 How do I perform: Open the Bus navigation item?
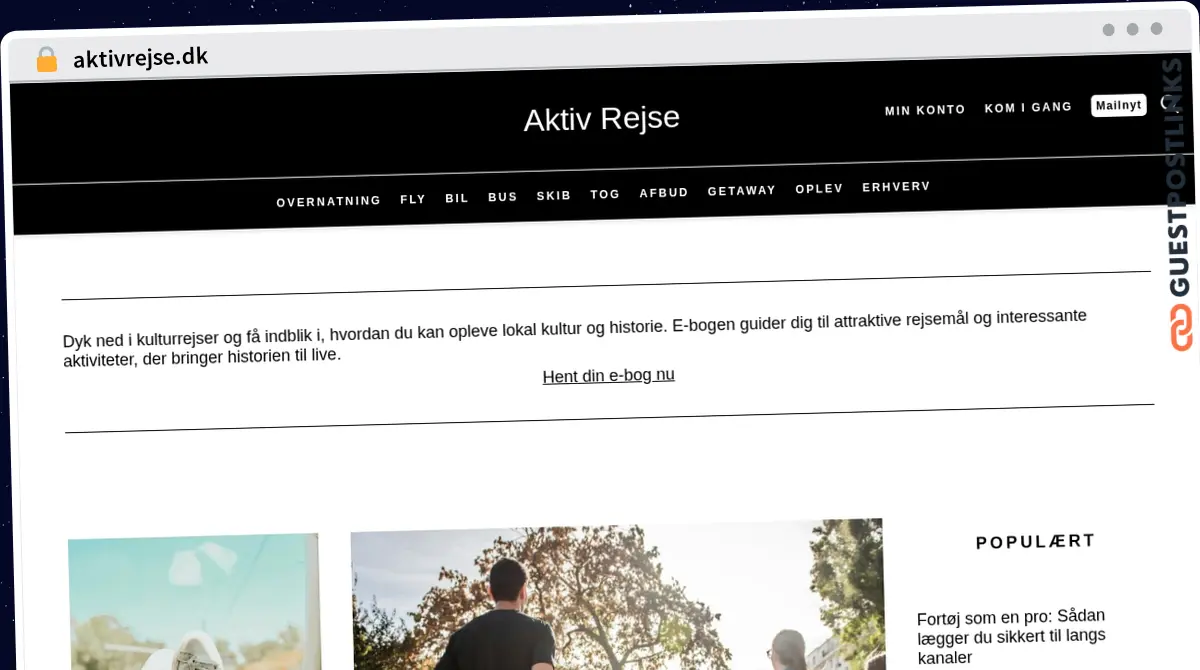503,197
